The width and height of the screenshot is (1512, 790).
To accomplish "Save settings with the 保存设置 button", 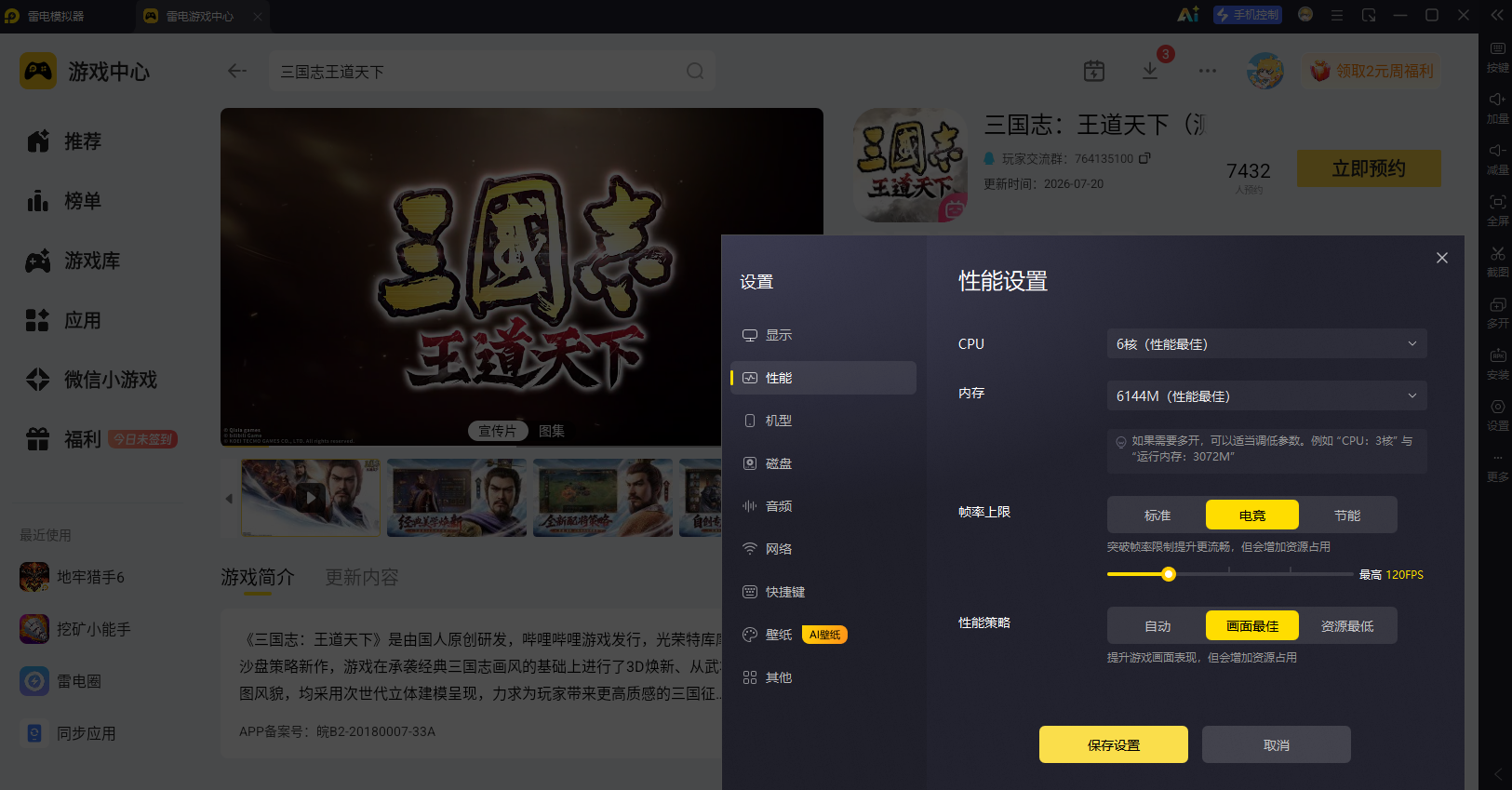I will point(1114,744).
